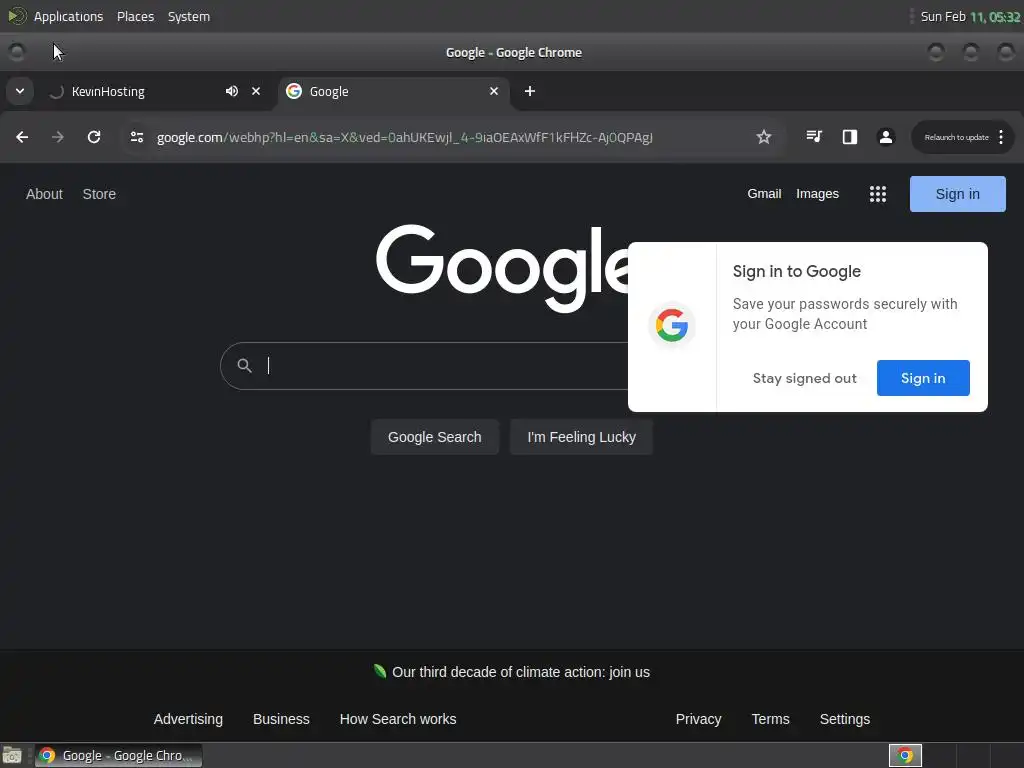Click the green leaf climate icon
The height and width of the screenshot is (768, 1024).
coord(379,671)
